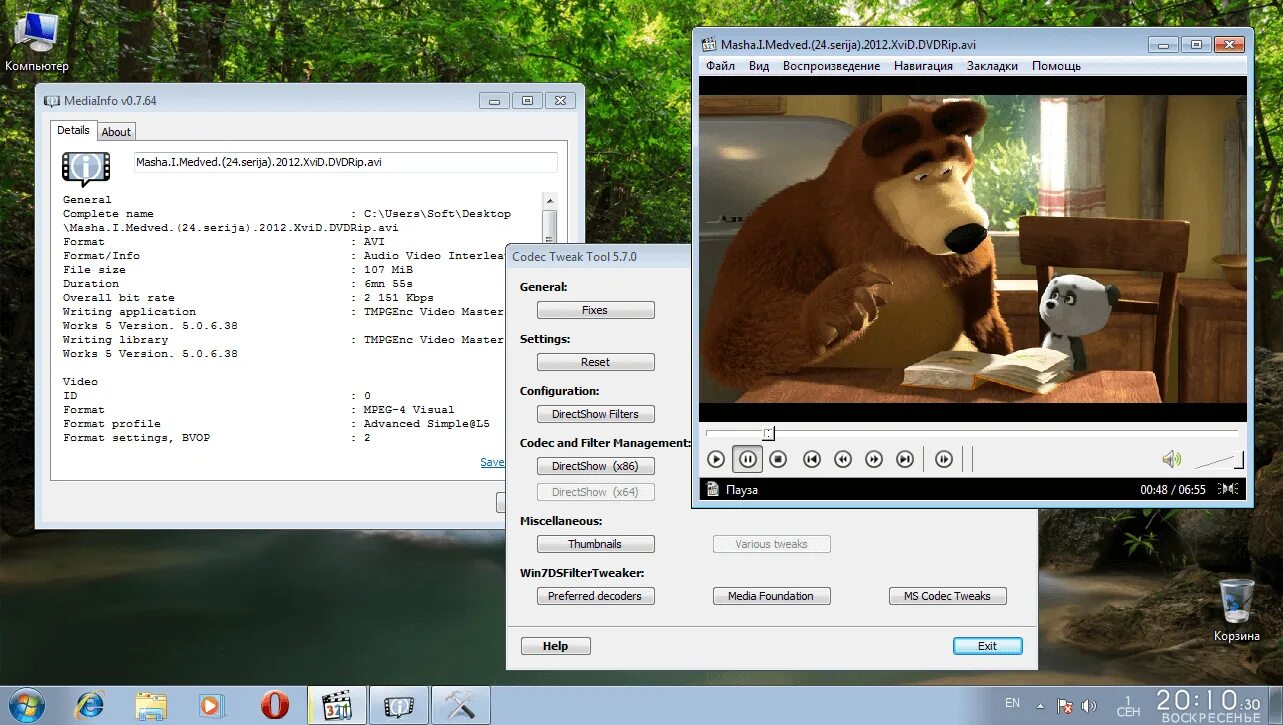1283x725 pixels.
Task: Open the Файл menu
Action: coord(720,66)
